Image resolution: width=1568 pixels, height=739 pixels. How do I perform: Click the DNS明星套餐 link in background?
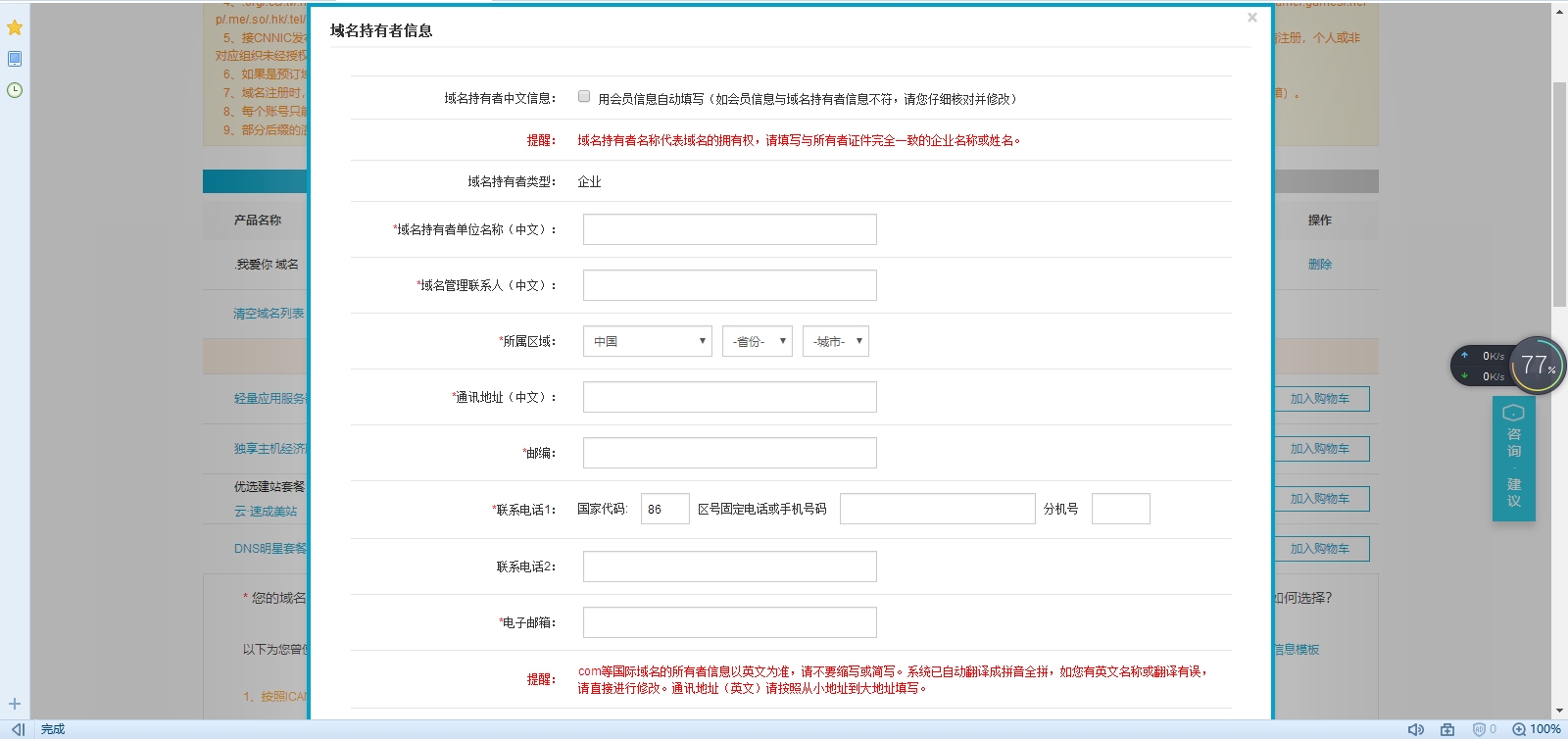click(270, 549)
